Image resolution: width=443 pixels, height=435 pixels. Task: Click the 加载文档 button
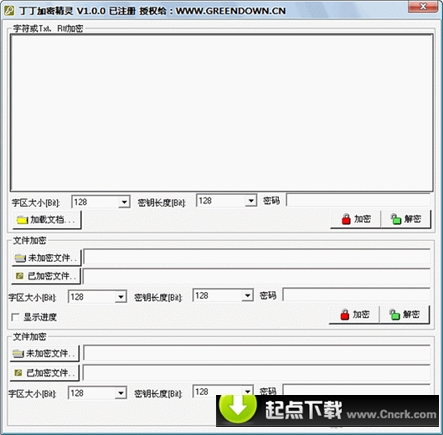tap(47, 220)
